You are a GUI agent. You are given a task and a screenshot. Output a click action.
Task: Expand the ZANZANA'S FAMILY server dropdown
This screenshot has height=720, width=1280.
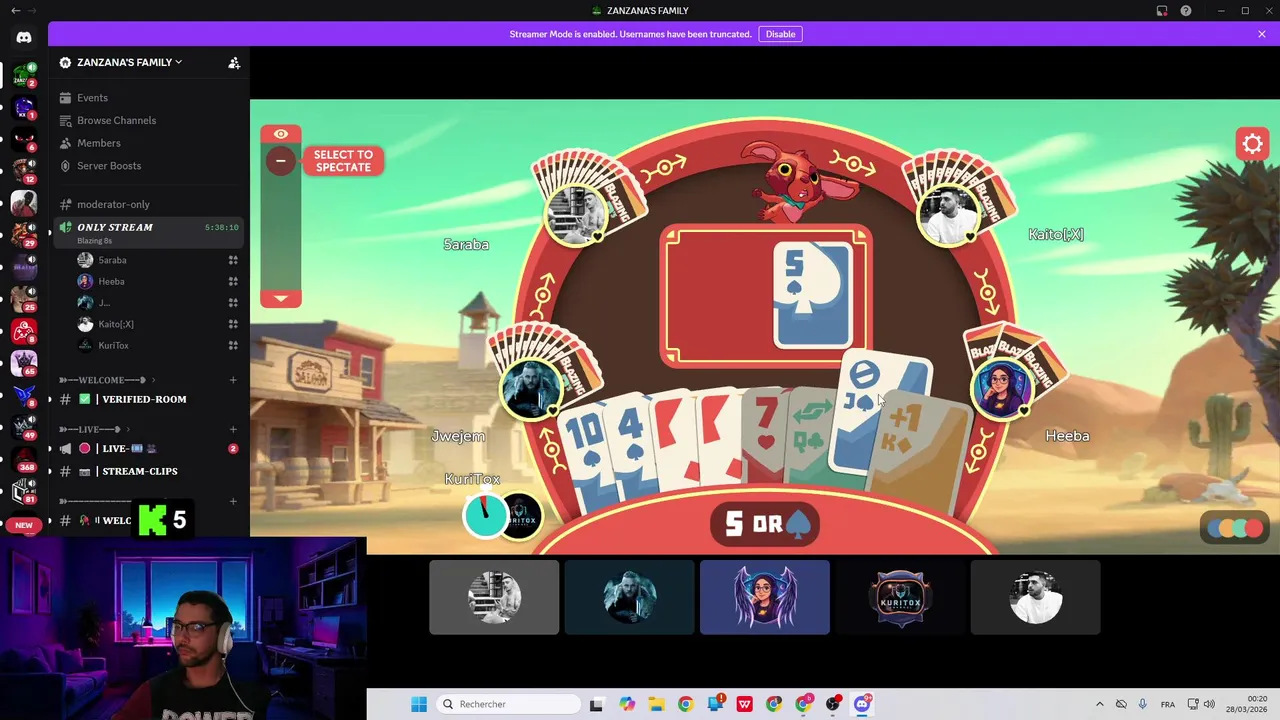pyautogui.click(x=130, y=62)
